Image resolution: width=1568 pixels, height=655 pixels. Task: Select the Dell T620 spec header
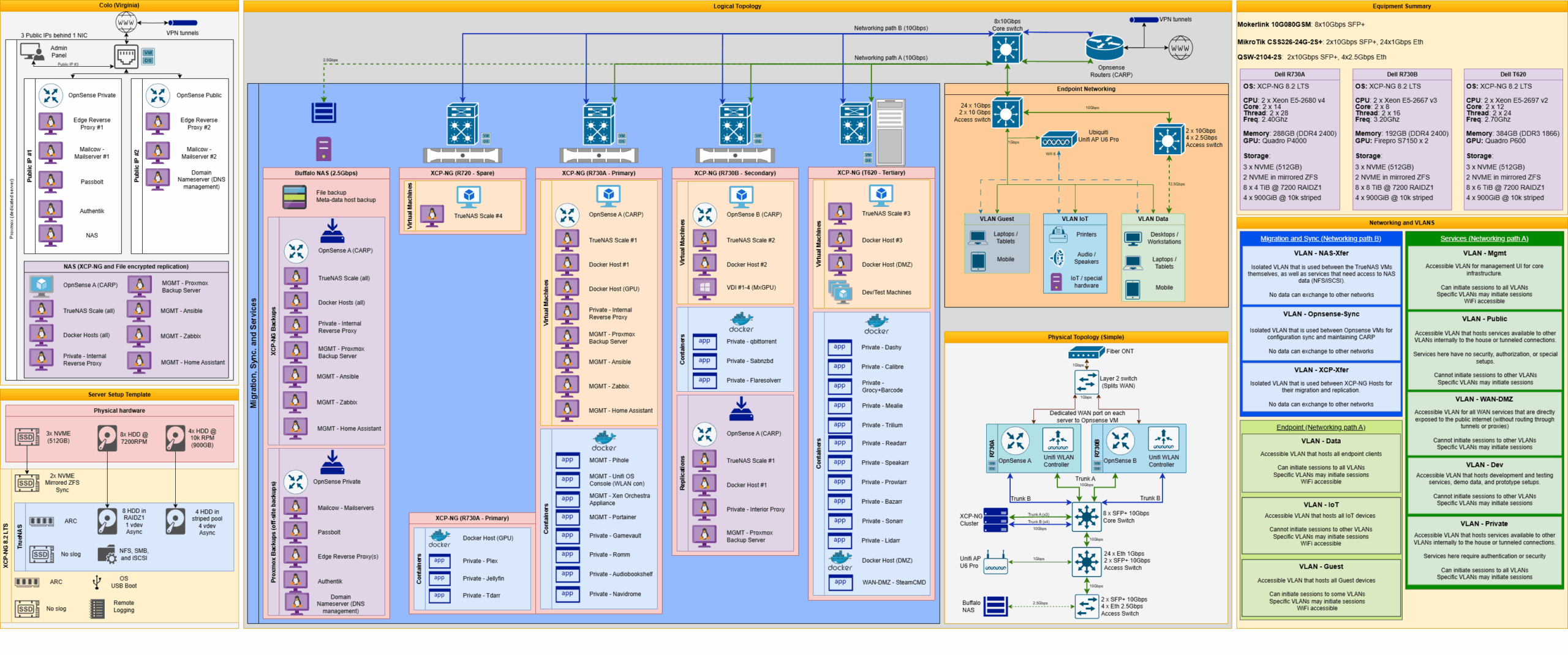1513,74
